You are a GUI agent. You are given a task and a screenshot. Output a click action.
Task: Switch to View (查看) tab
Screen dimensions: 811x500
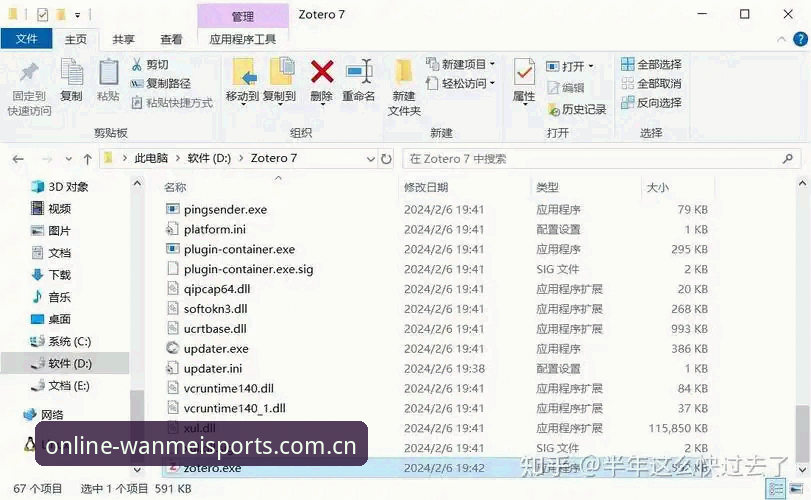(171, 39)
